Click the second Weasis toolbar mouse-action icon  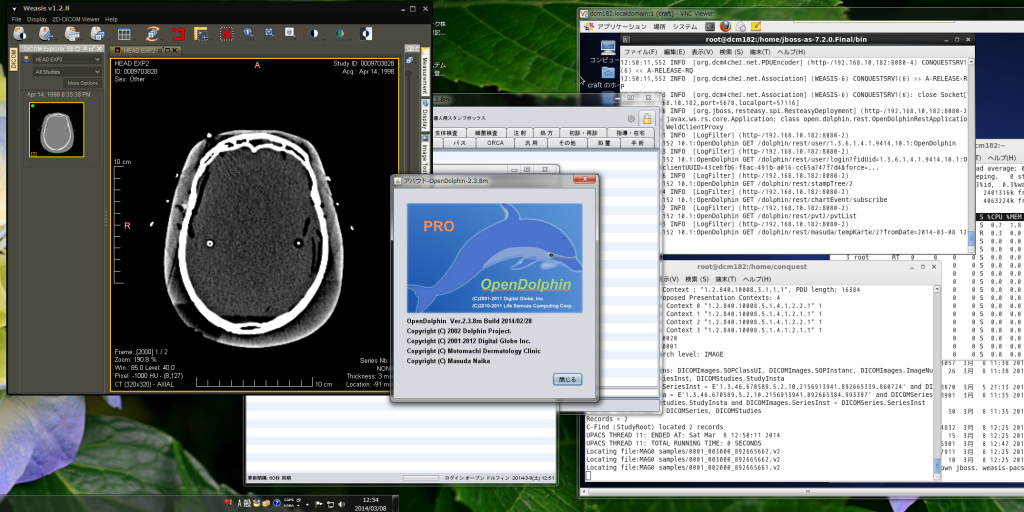click(46, 33)
